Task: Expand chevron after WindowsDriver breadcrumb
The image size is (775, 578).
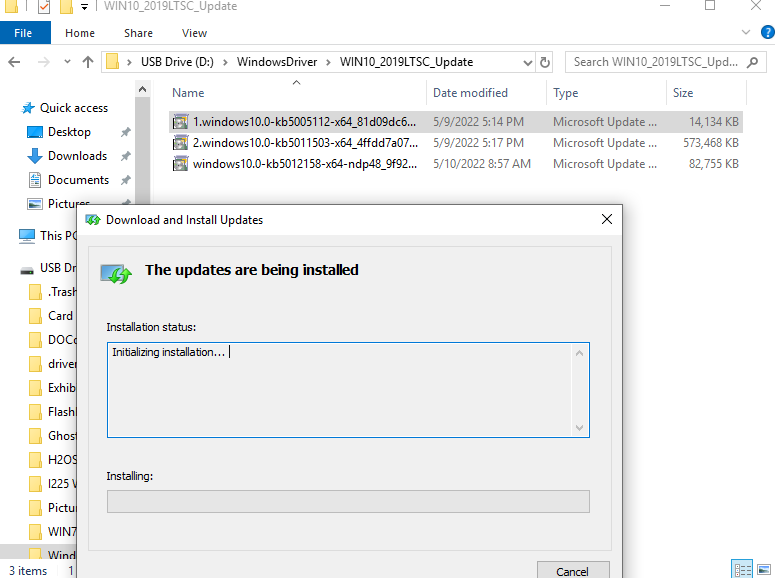Action: (x=328, y=62)
